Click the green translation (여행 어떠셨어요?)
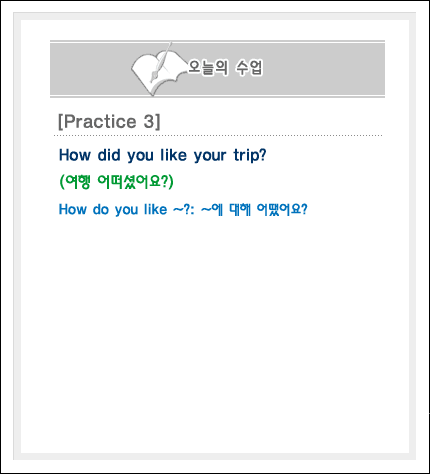Screen dimensions: 430x474 pos(116,182)
